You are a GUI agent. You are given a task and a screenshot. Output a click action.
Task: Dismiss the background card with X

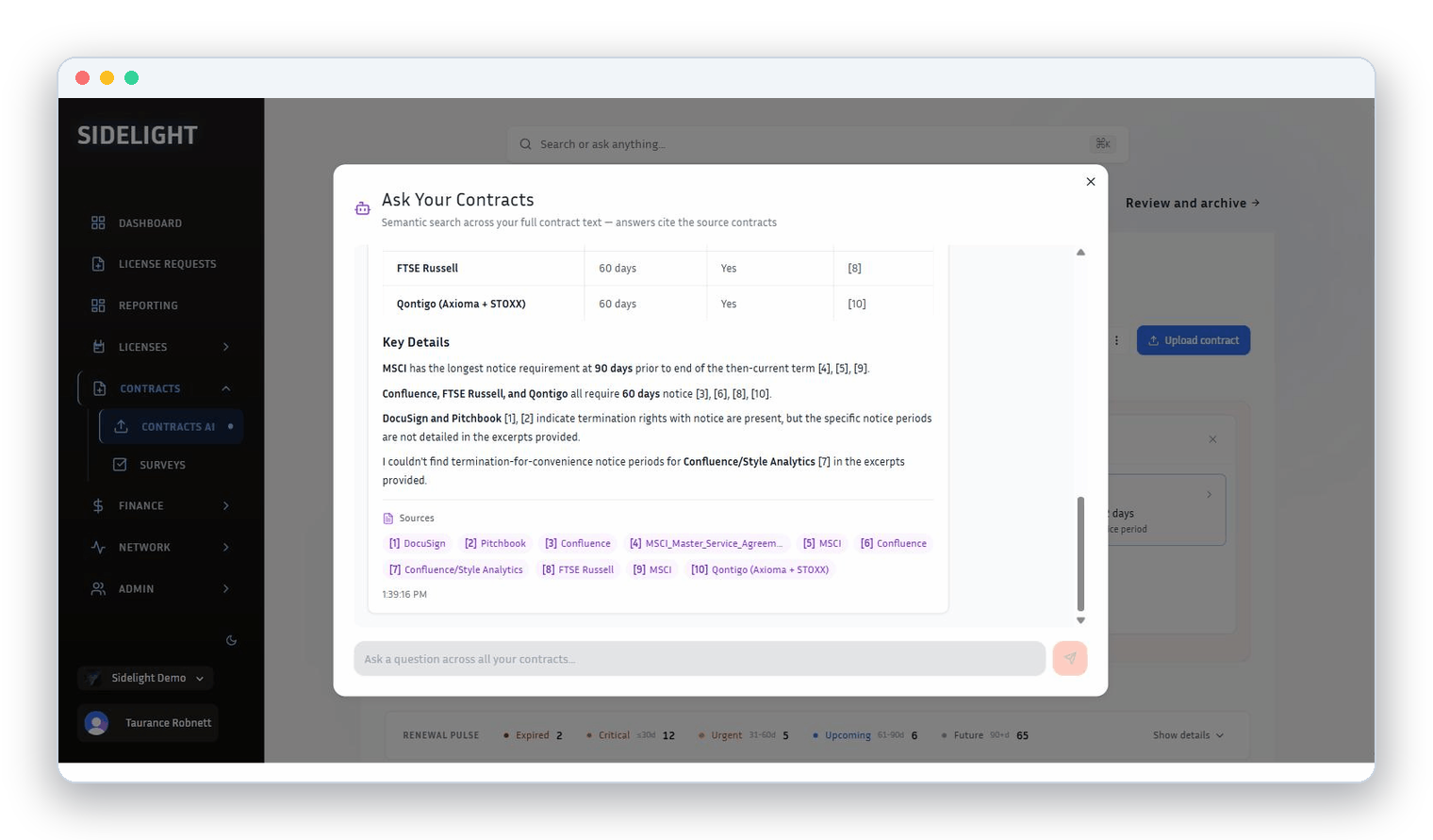(1212, 439)
